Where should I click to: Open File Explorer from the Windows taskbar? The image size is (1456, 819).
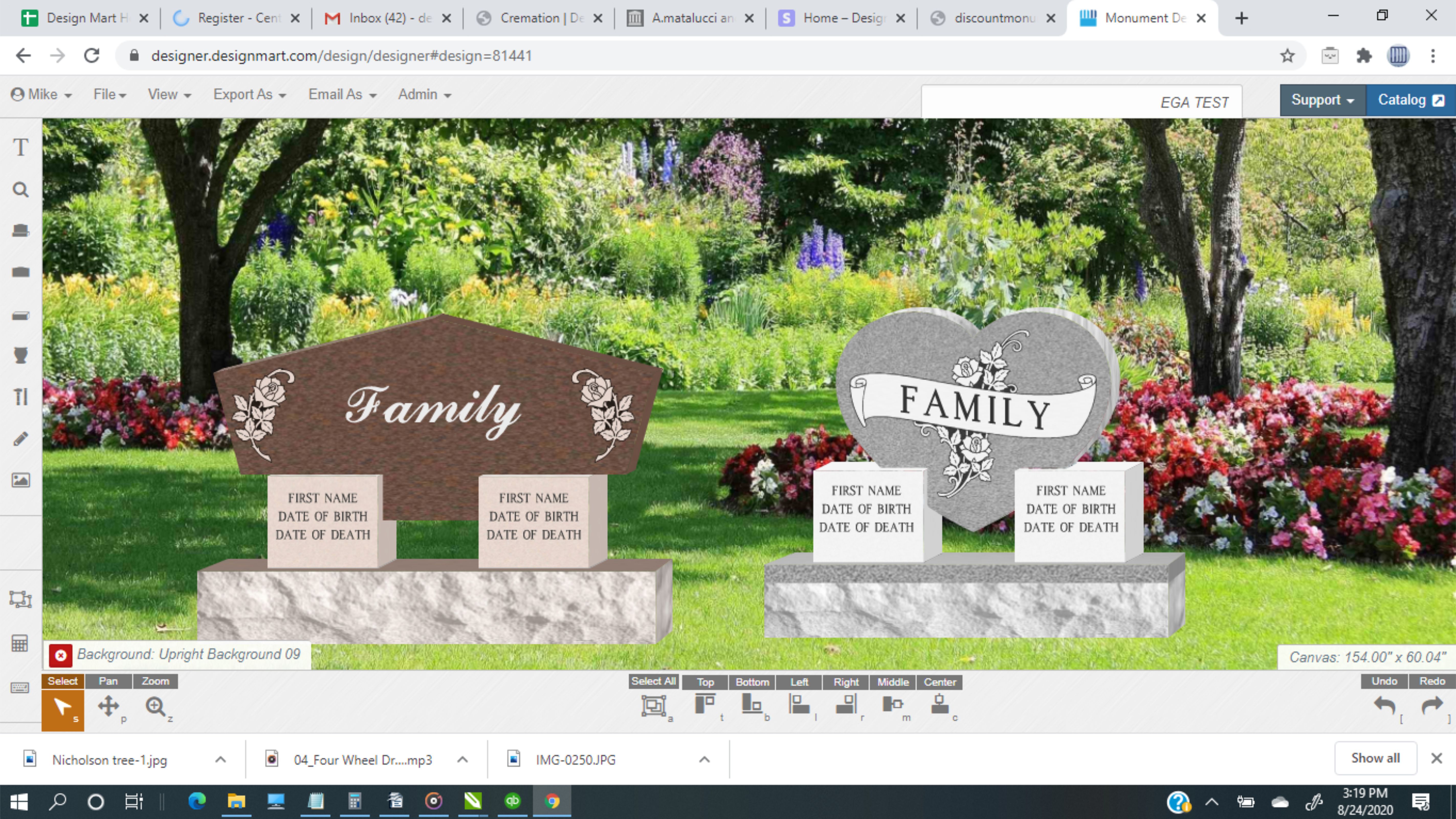pos(236,801)
